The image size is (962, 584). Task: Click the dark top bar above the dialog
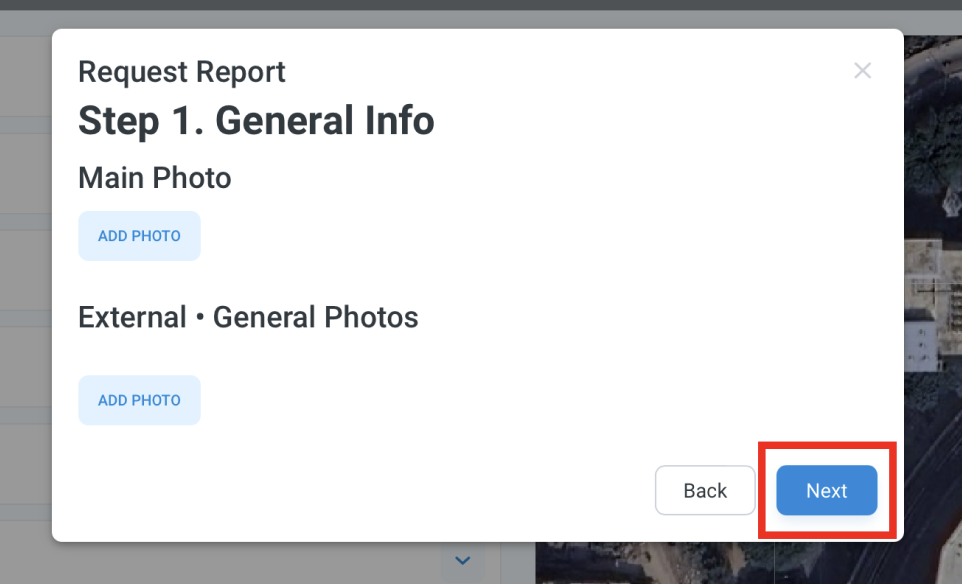coord(481,5)
